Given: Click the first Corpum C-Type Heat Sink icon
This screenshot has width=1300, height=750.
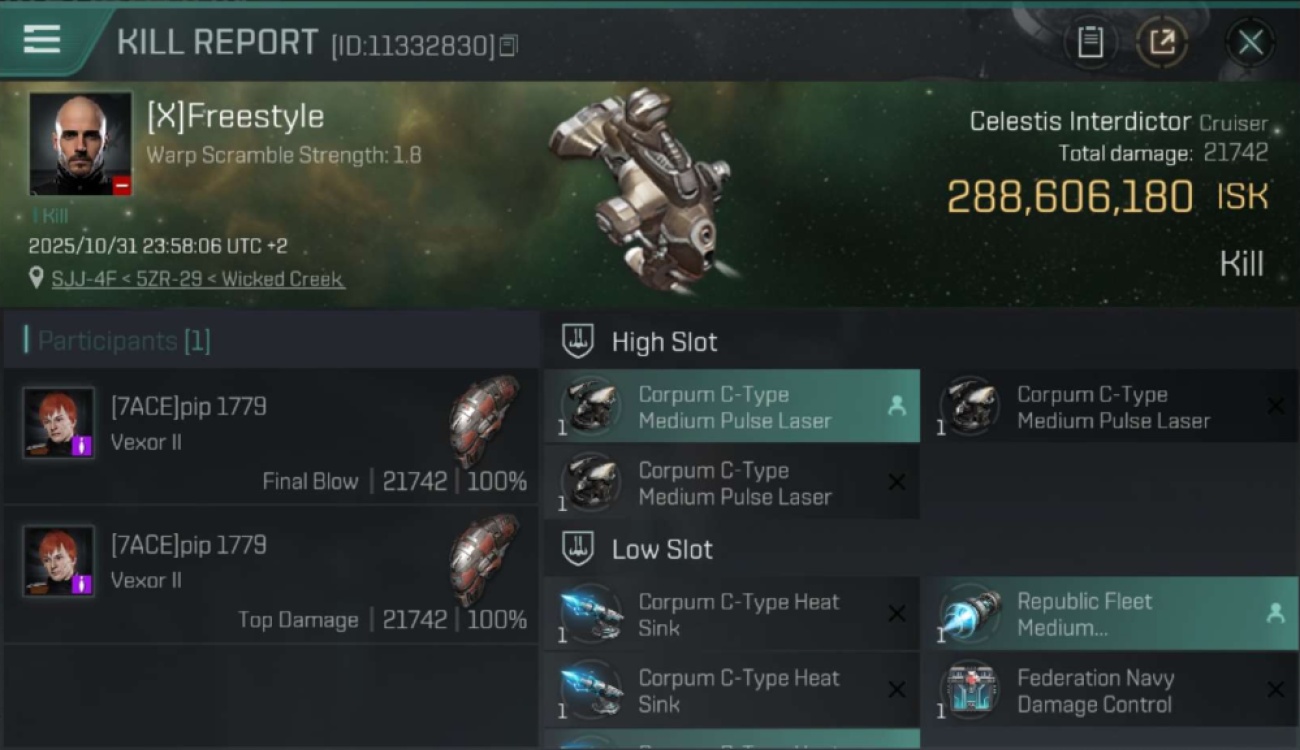Looking at the screenshot, I should tap(591, 614).
